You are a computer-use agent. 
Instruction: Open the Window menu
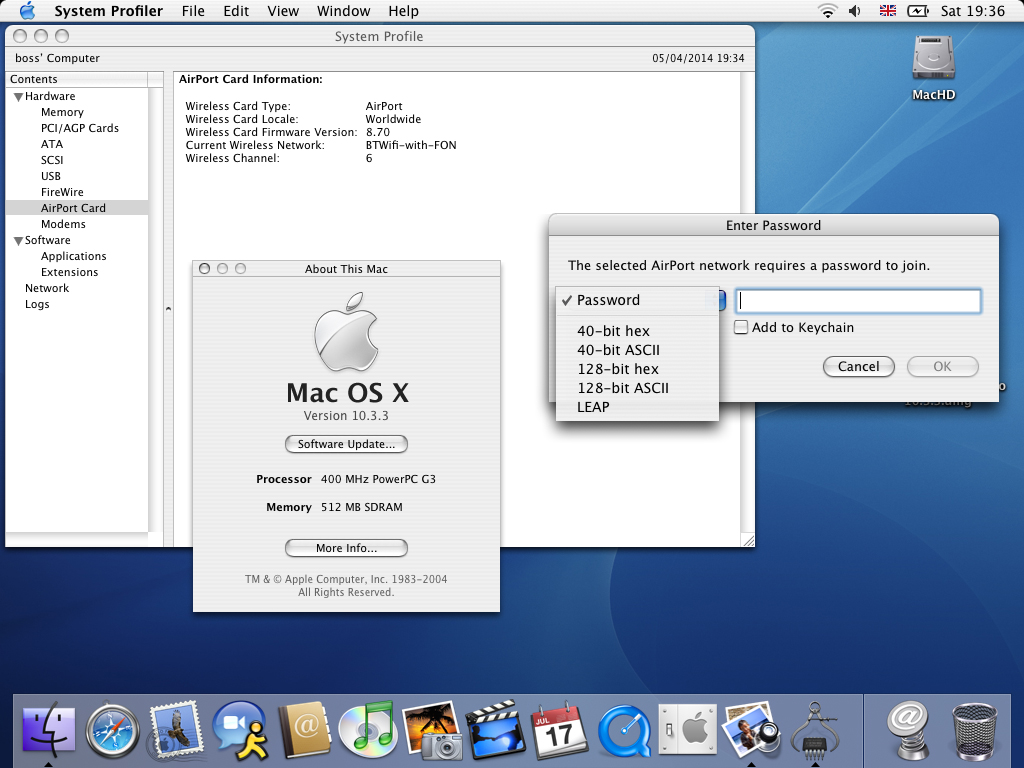click(x=343, y=11)
